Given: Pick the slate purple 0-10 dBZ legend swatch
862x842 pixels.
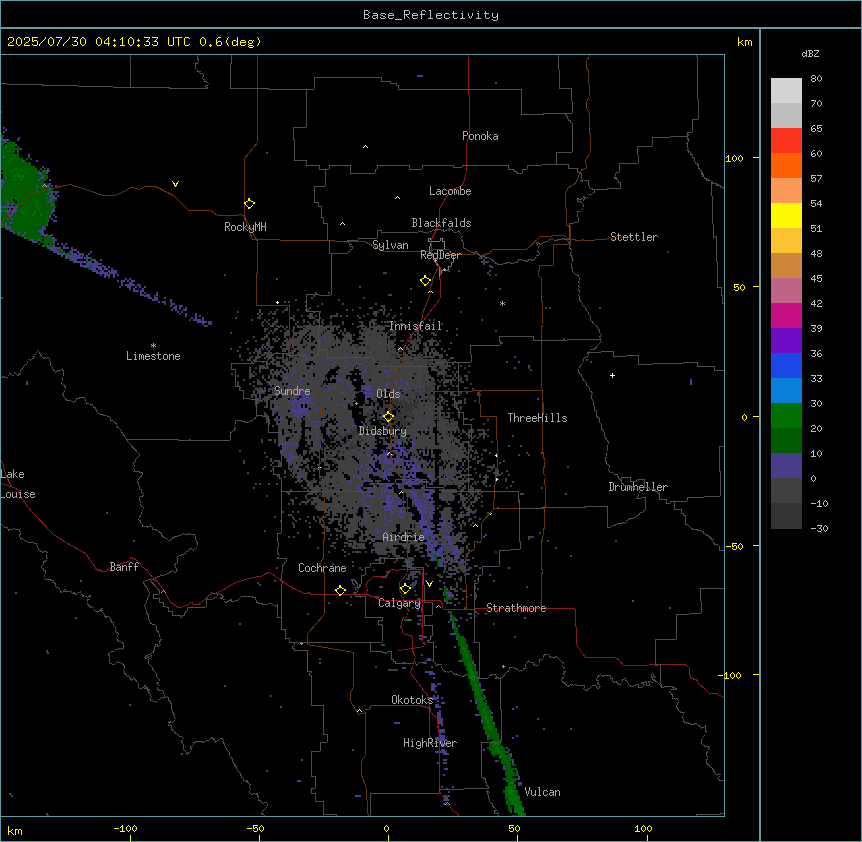Looking at the screenshot, I should pyautogui.click(x=786, y=466).
